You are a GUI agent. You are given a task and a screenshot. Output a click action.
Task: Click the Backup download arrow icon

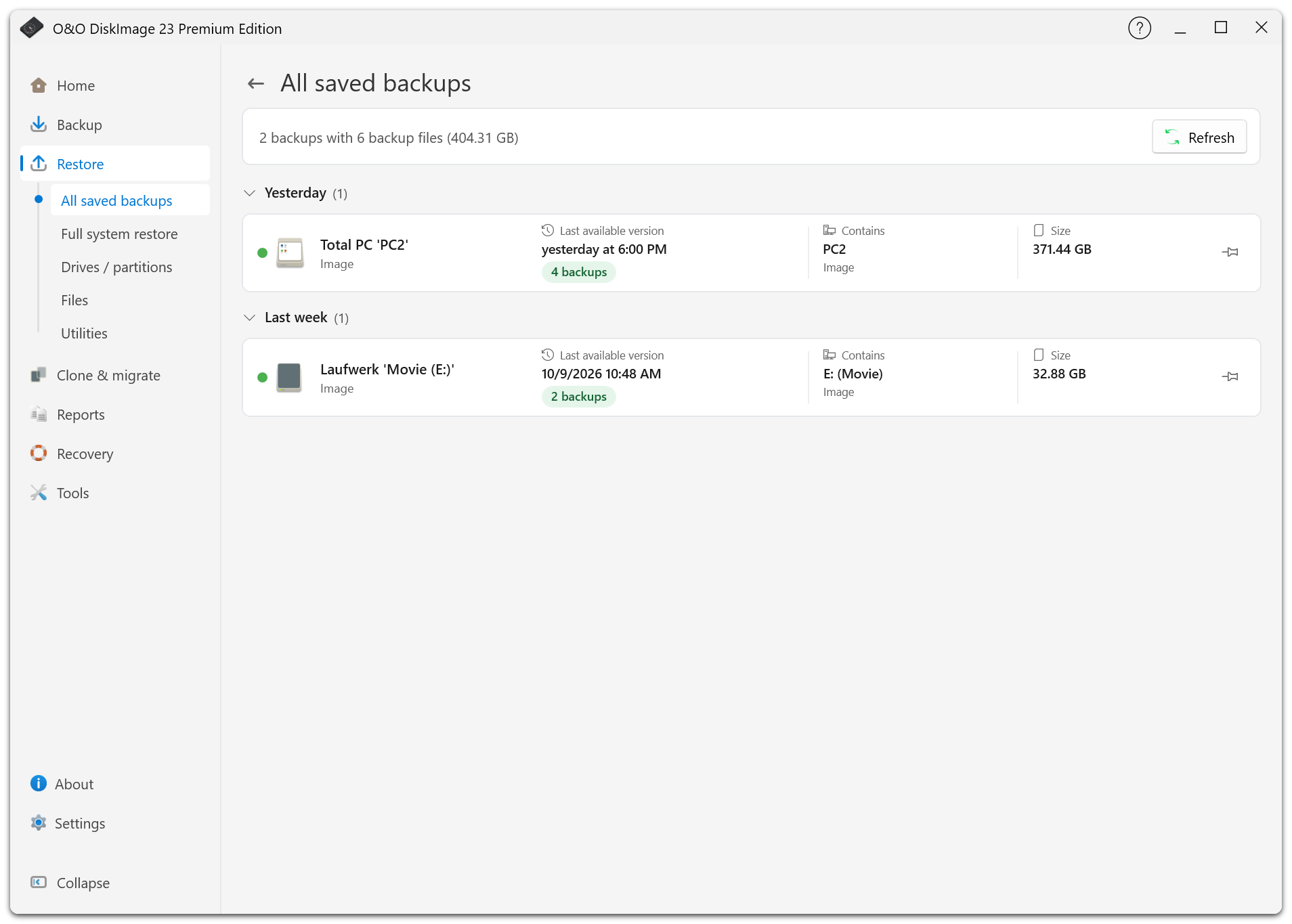[39, 125]
